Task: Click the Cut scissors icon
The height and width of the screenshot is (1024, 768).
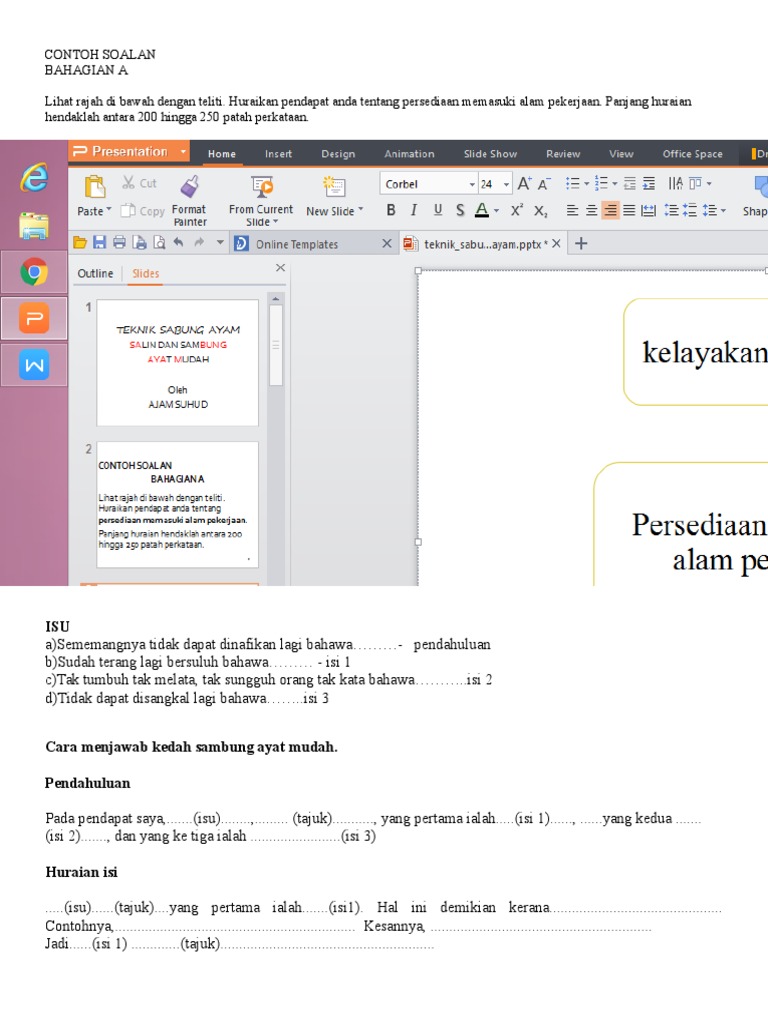Action: pyautogui.click(x=129, y=183)
